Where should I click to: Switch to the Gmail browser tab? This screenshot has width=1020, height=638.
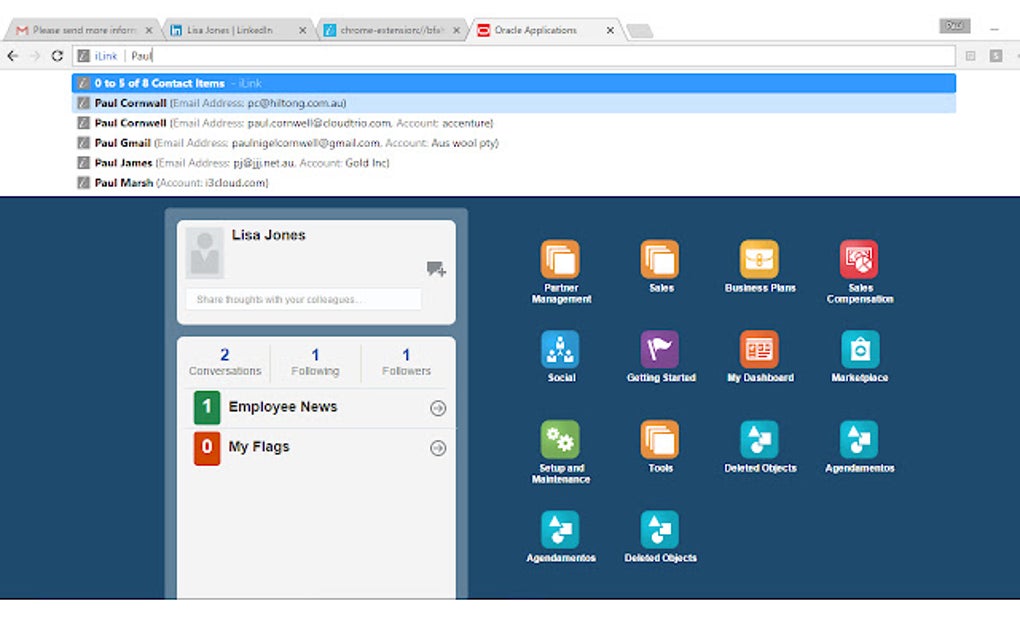tap(83, 30)
